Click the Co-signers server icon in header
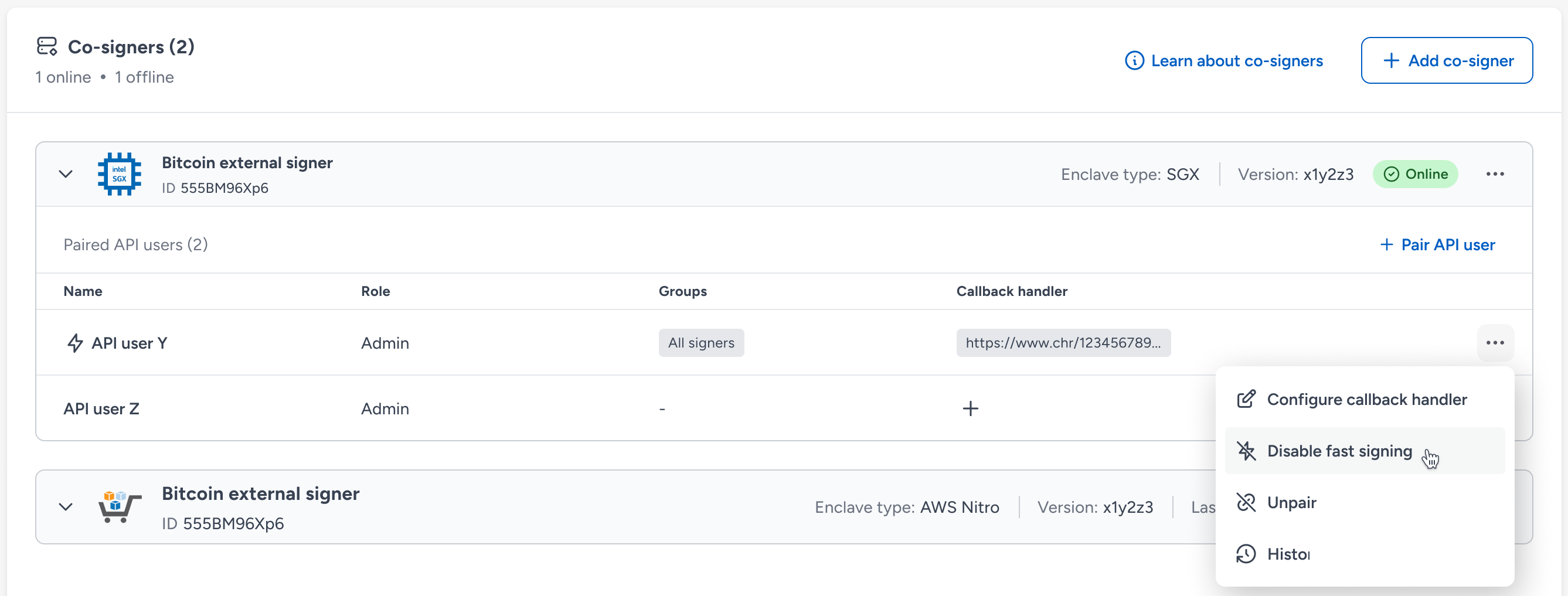1568x596 pixels. 47,46
